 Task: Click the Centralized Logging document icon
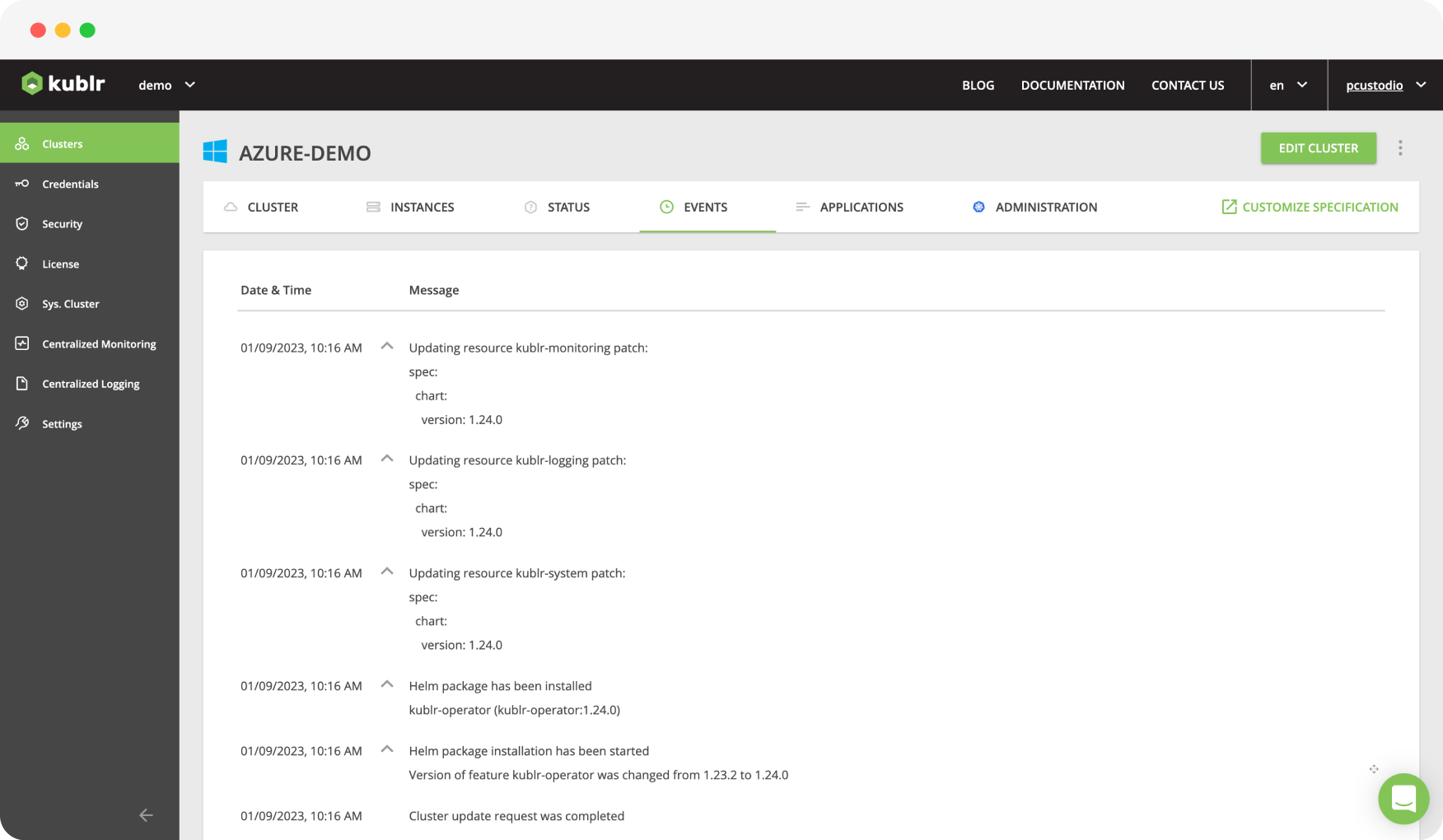pos(22,383)
